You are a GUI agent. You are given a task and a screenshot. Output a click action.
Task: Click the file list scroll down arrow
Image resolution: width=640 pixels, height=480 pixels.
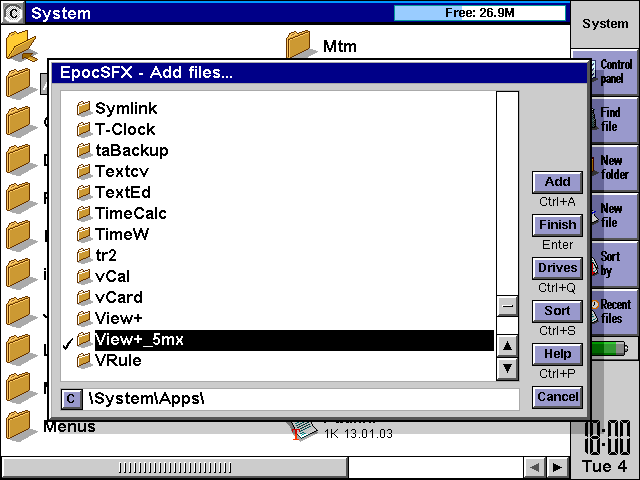(507, 368)
